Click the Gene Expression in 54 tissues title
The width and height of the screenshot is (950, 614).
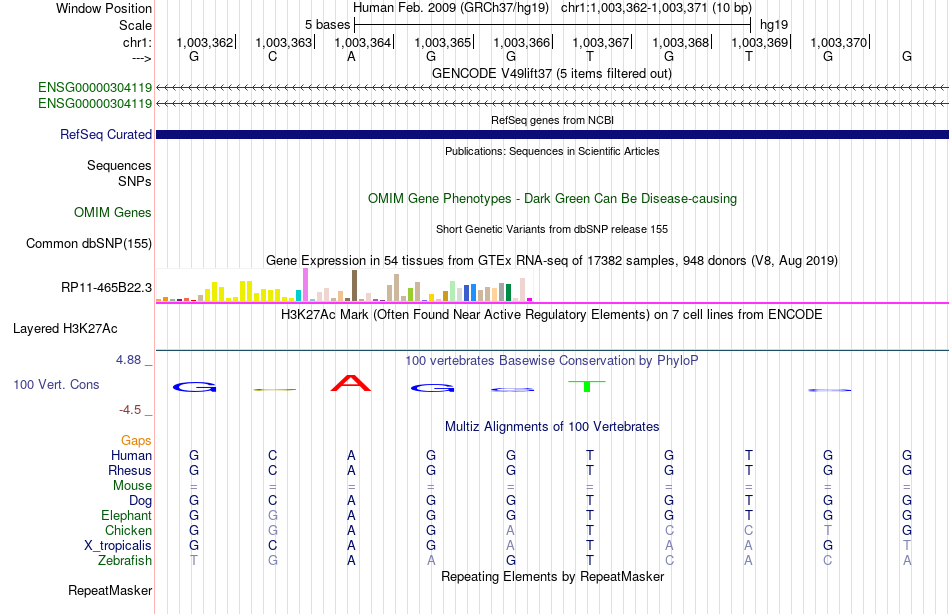pos(552,261)
